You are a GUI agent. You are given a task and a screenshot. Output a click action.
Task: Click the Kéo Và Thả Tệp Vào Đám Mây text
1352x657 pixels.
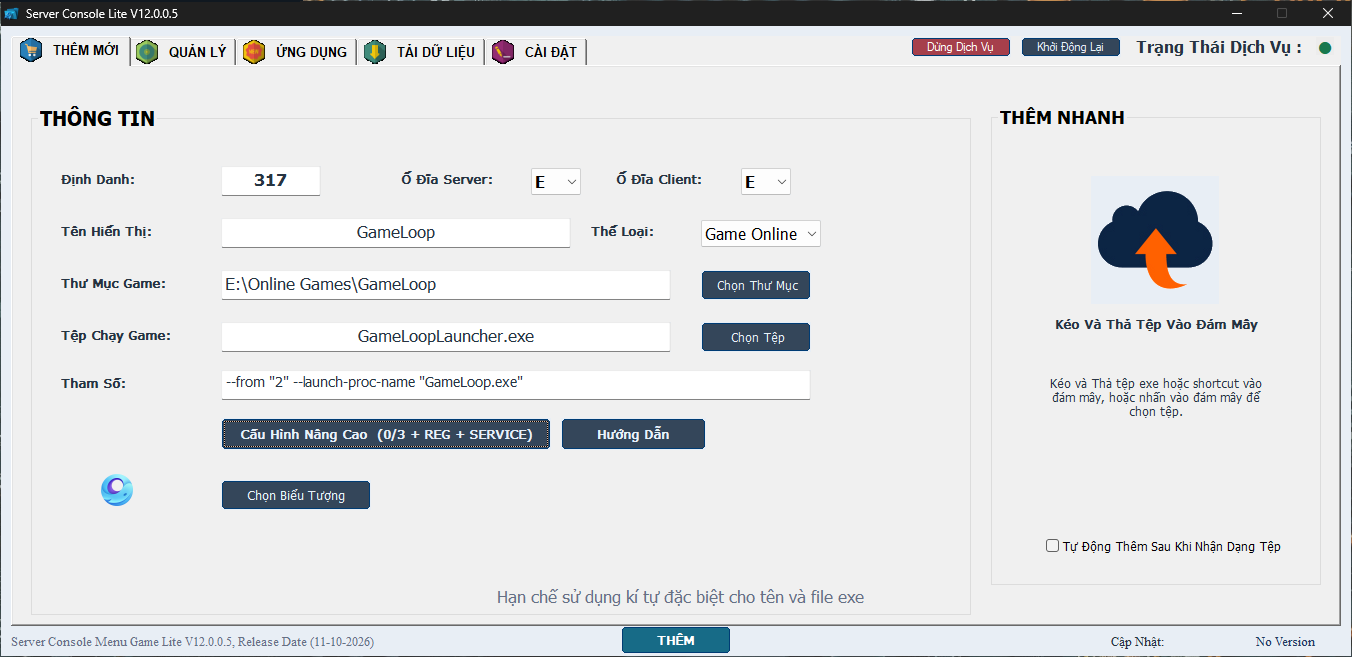(1156, 325)
